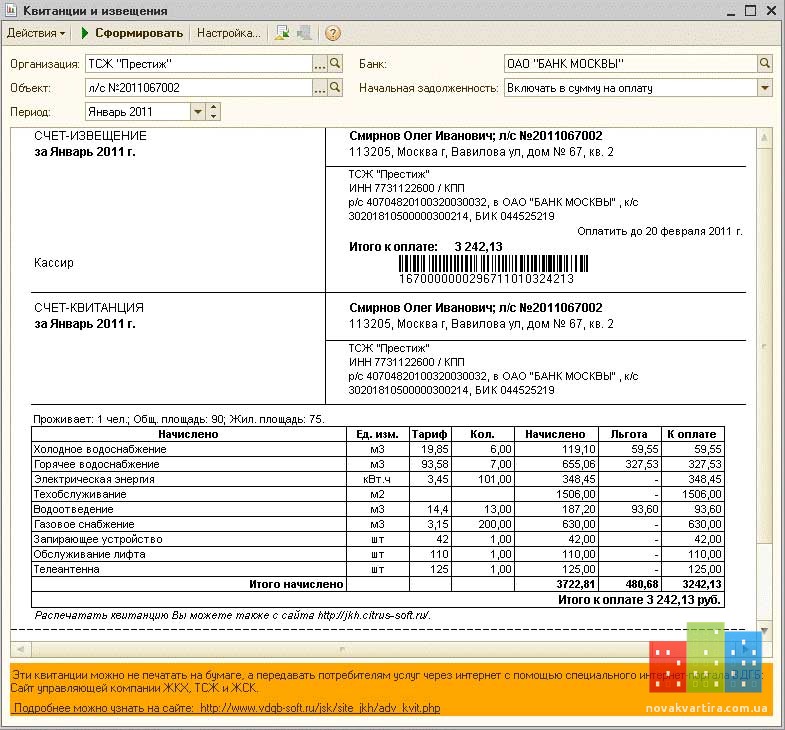Click the window icon in title bar
Viewport: 785px width, 730px height.
(x=11, y=10)
